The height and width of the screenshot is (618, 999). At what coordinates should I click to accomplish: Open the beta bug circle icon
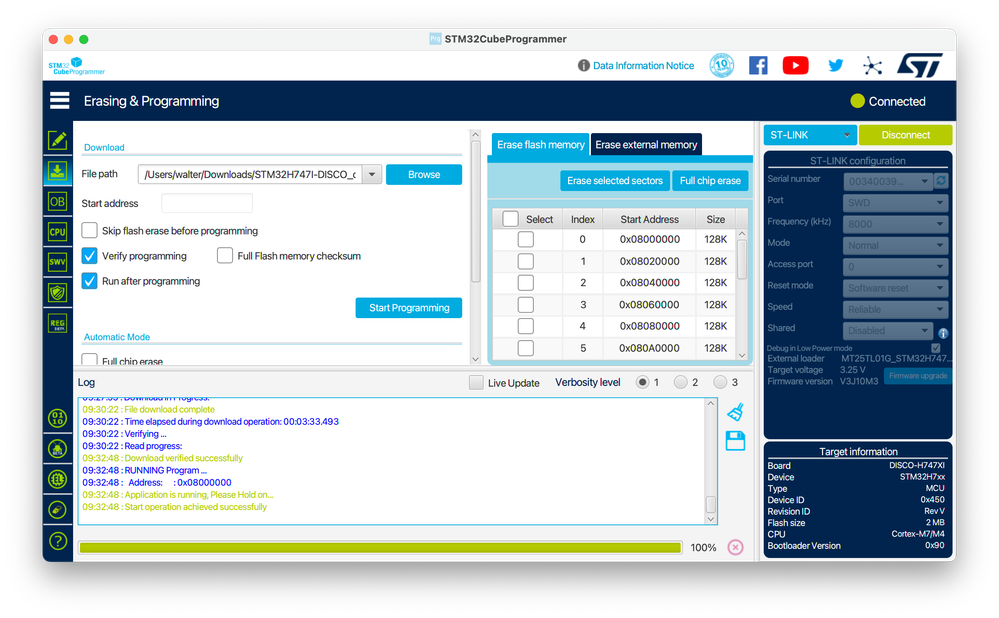coord(57,449)
